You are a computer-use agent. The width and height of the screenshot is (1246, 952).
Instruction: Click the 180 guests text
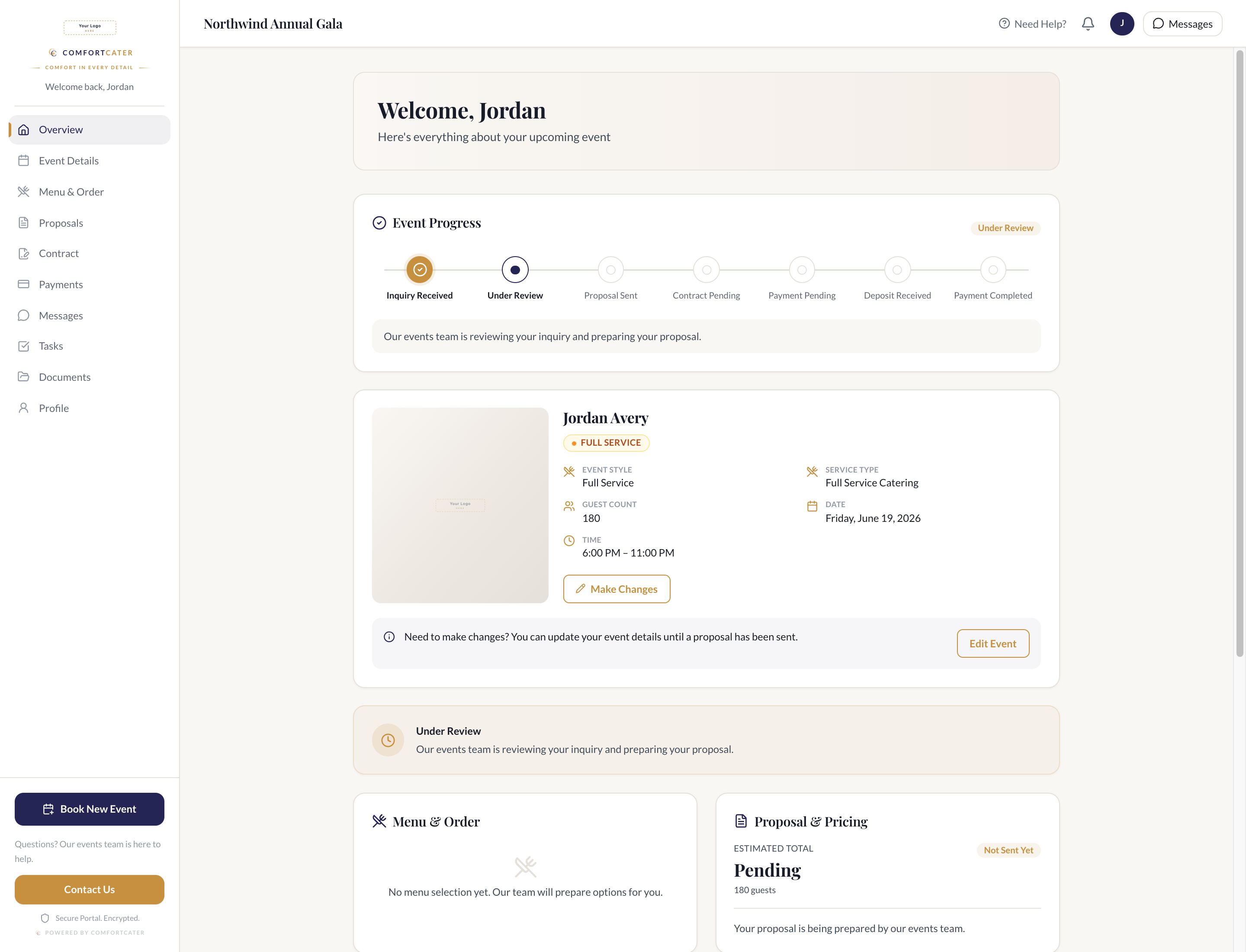click(x=755, y=890)
